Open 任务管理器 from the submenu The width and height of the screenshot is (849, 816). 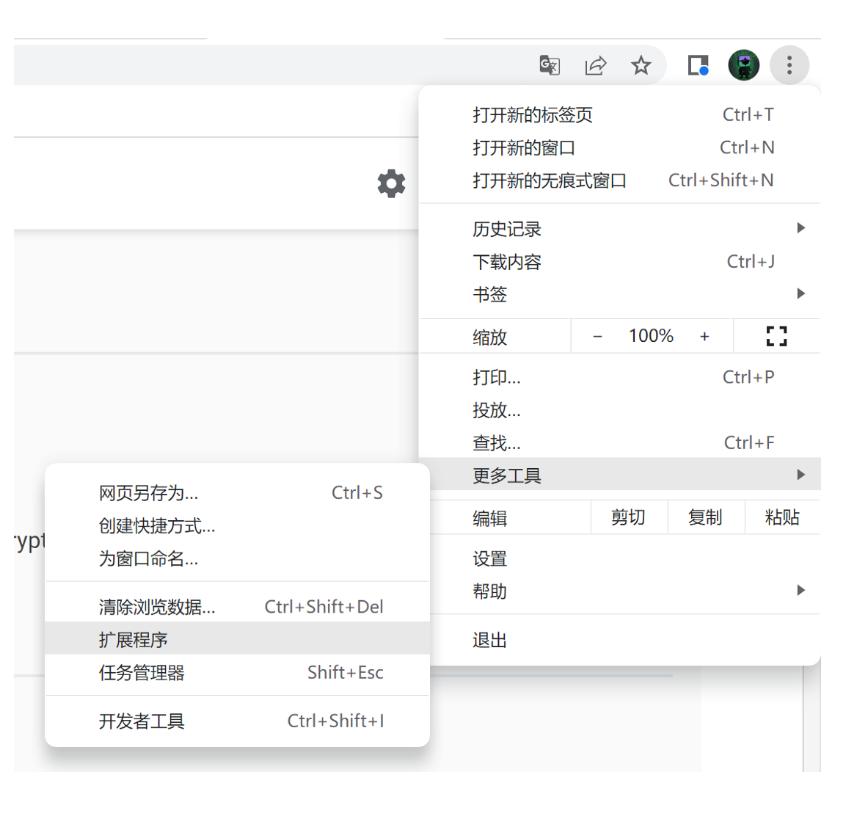237,672
